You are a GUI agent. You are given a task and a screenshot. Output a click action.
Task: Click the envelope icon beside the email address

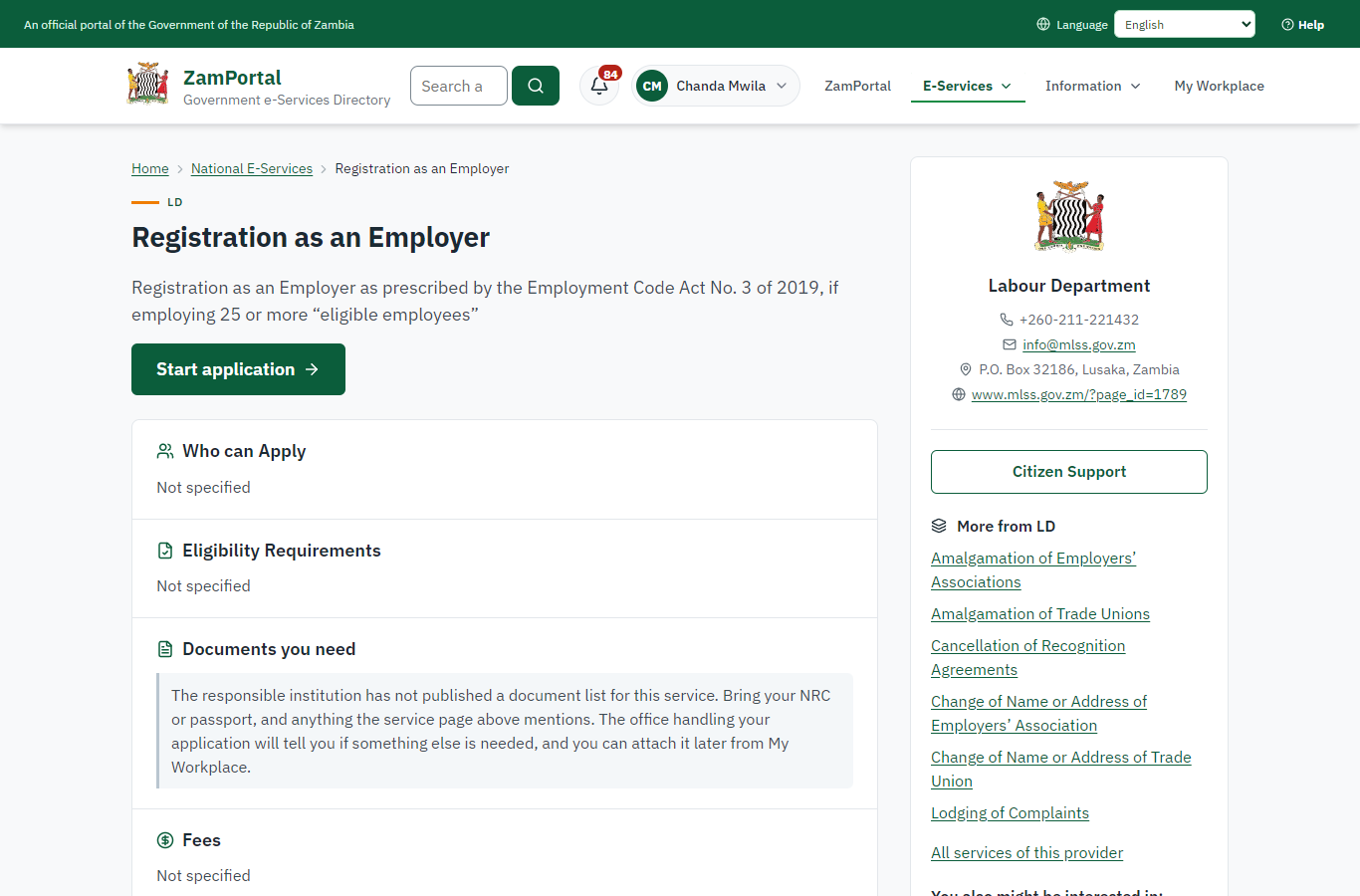point(1010,344)
